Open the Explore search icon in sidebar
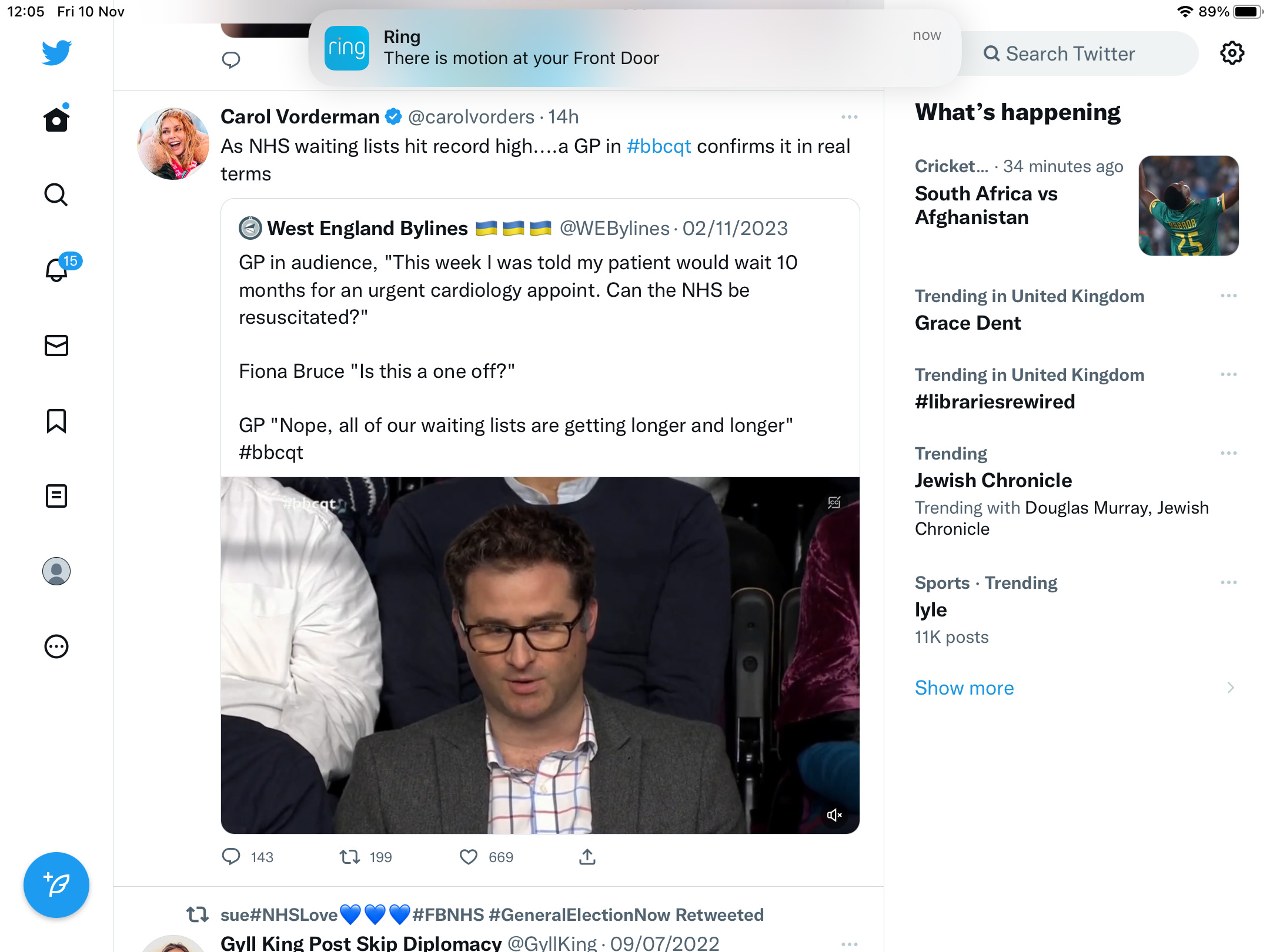Image resolution: width=1270 pixels, height=952 pixels. 56,195
